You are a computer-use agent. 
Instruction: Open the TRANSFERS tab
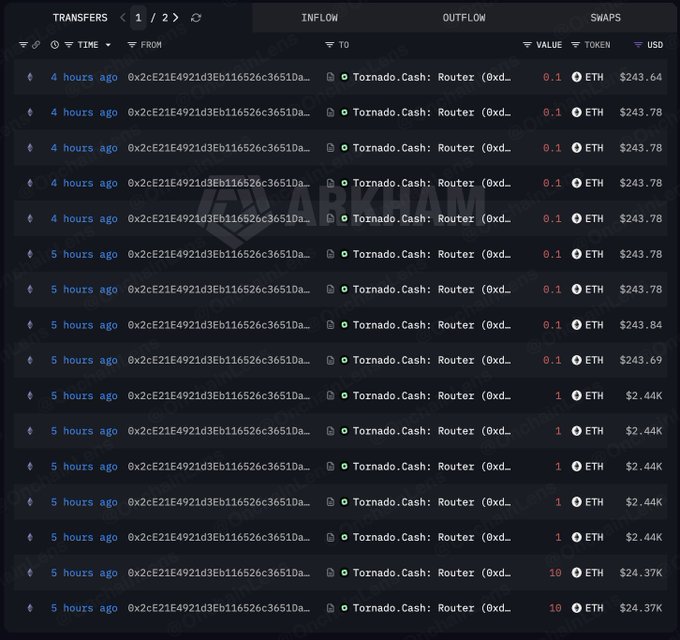tap(80, 18)
